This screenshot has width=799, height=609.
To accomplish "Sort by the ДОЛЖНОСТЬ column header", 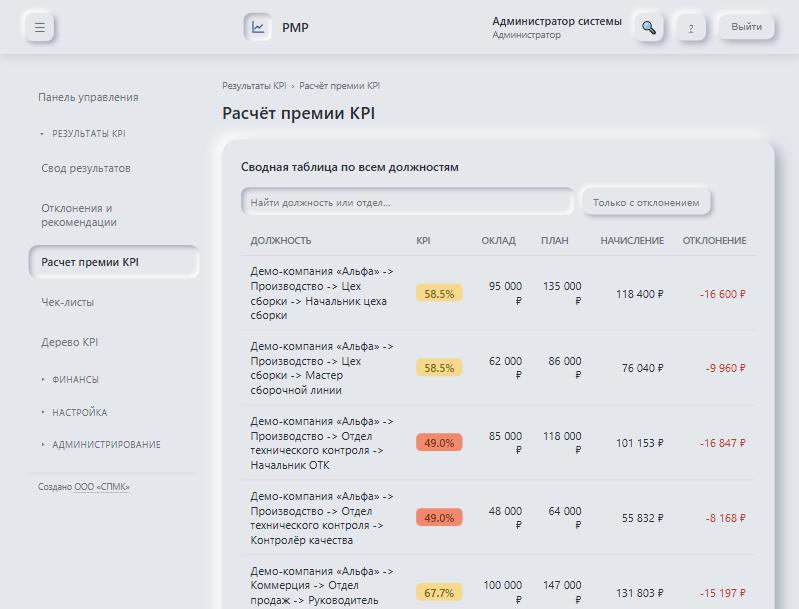I will tap(280, 241).
